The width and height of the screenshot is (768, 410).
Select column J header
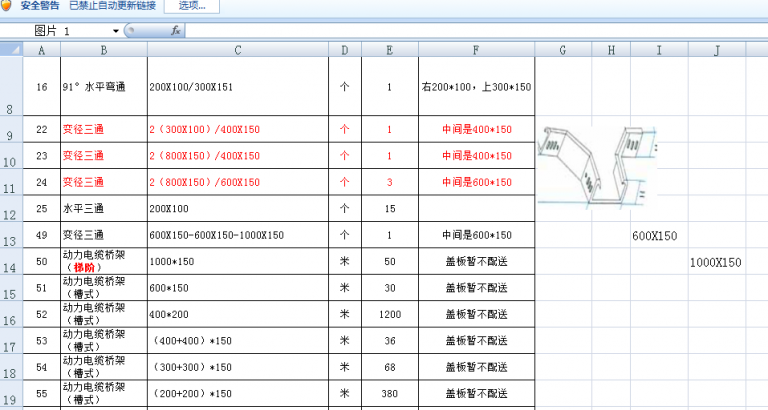[717, 50]
